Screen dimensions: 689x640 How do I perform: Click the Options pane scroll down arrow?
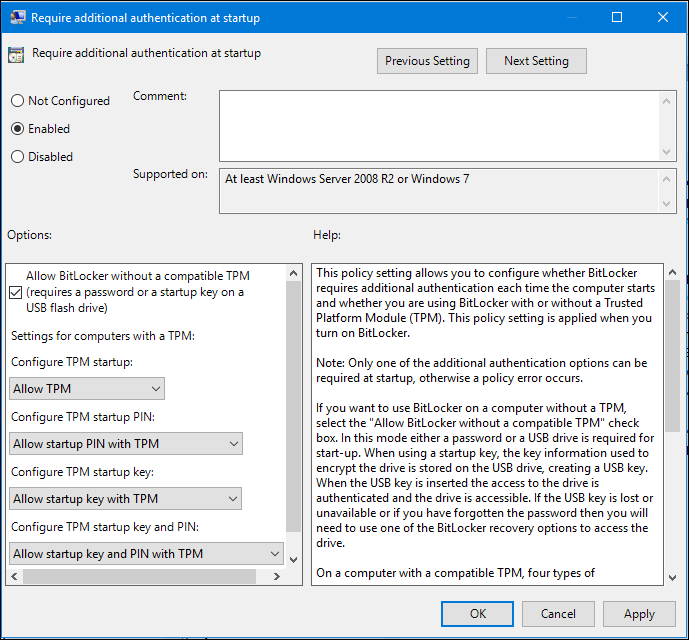(x=293, y=558)
